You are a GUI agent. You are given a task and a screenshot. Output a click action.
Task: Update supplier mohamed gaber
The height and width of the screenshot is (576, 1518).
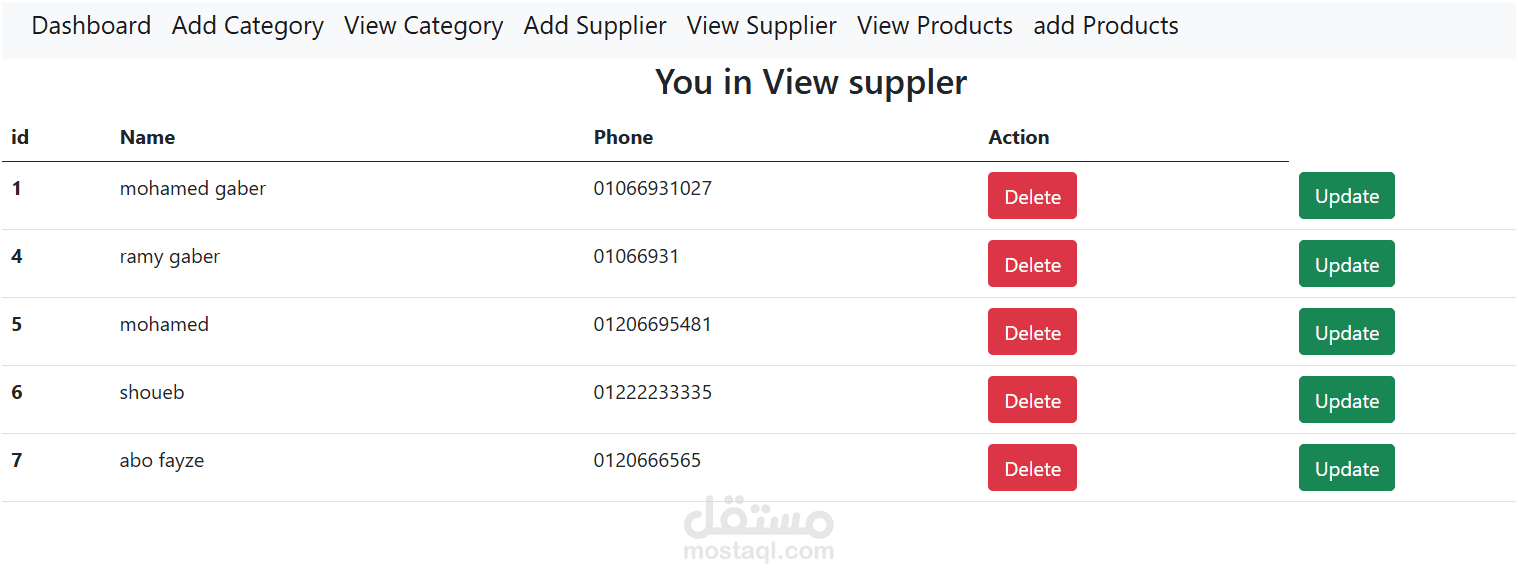click(x=1346, y=196)
